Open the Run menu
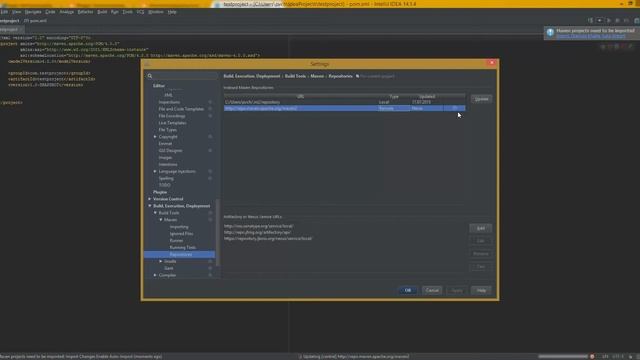The image size is (640, 360). [115, 12]
